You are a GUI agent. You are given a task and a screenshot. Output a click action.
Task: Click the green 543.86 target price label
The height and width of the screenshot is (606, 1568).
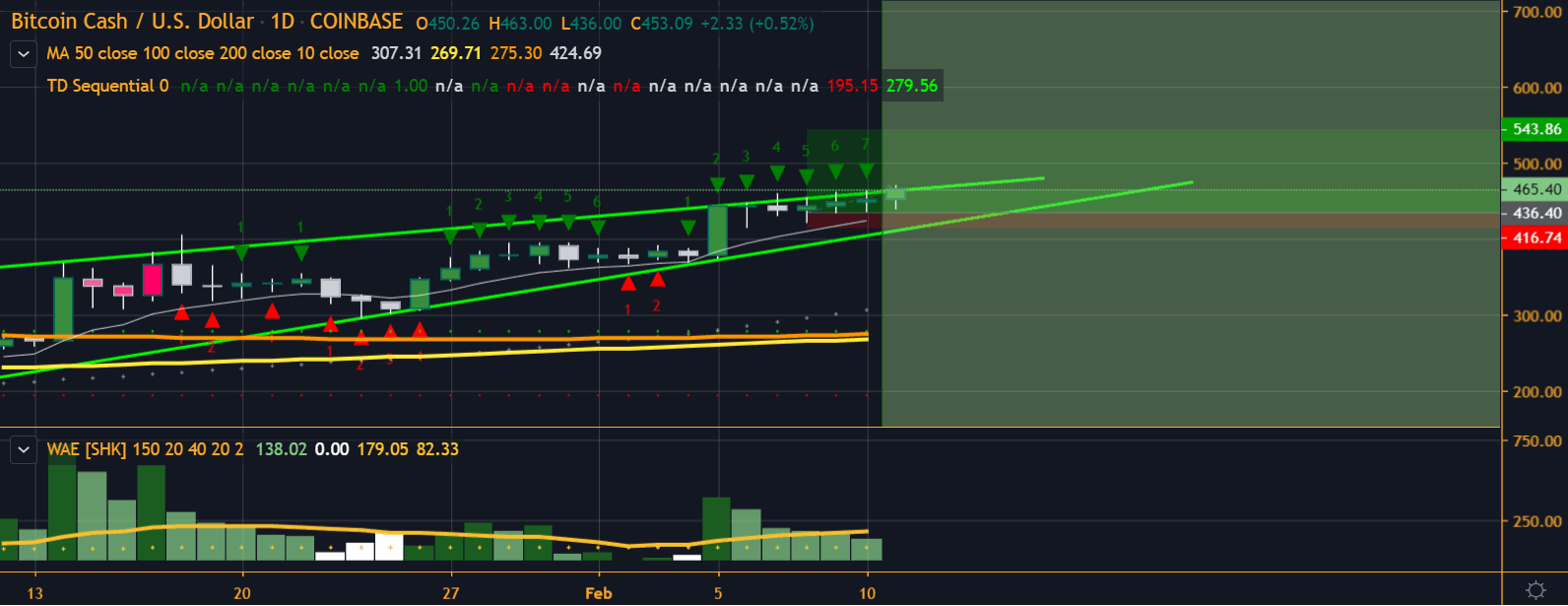[1535, 129]
